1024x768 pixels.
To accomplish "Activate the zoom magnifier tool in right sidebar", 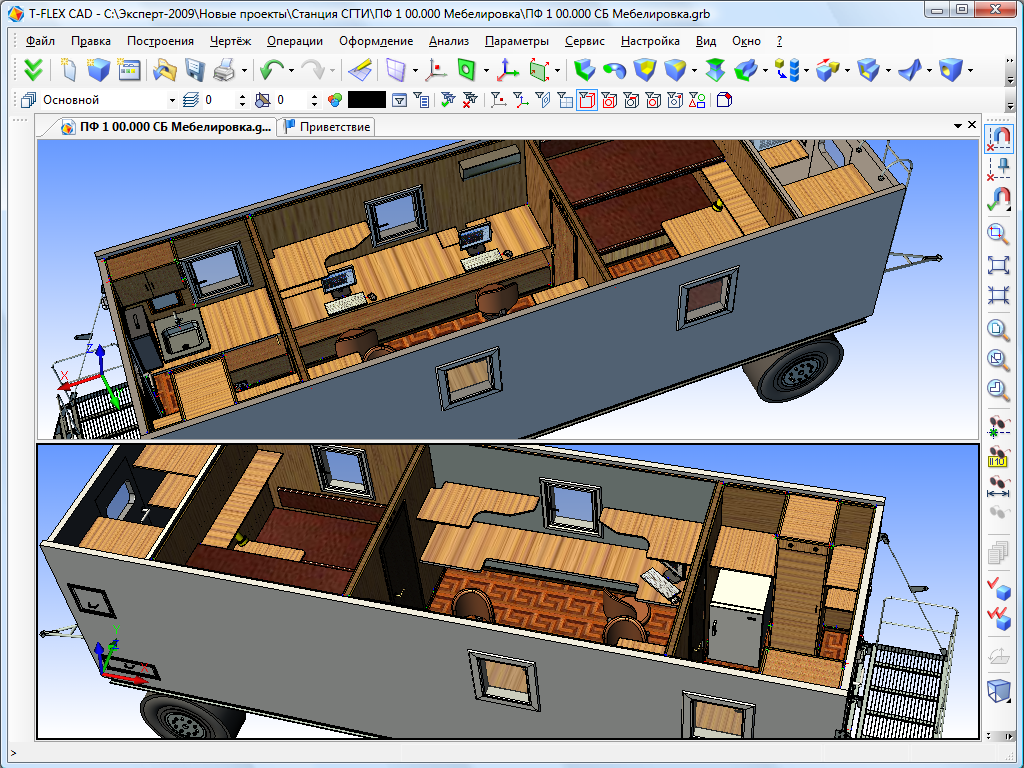I will (1001, 232).
